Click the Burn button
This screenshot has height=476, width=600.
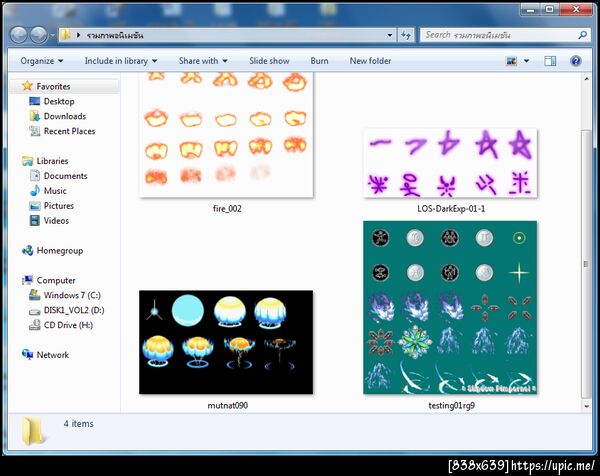319,61
